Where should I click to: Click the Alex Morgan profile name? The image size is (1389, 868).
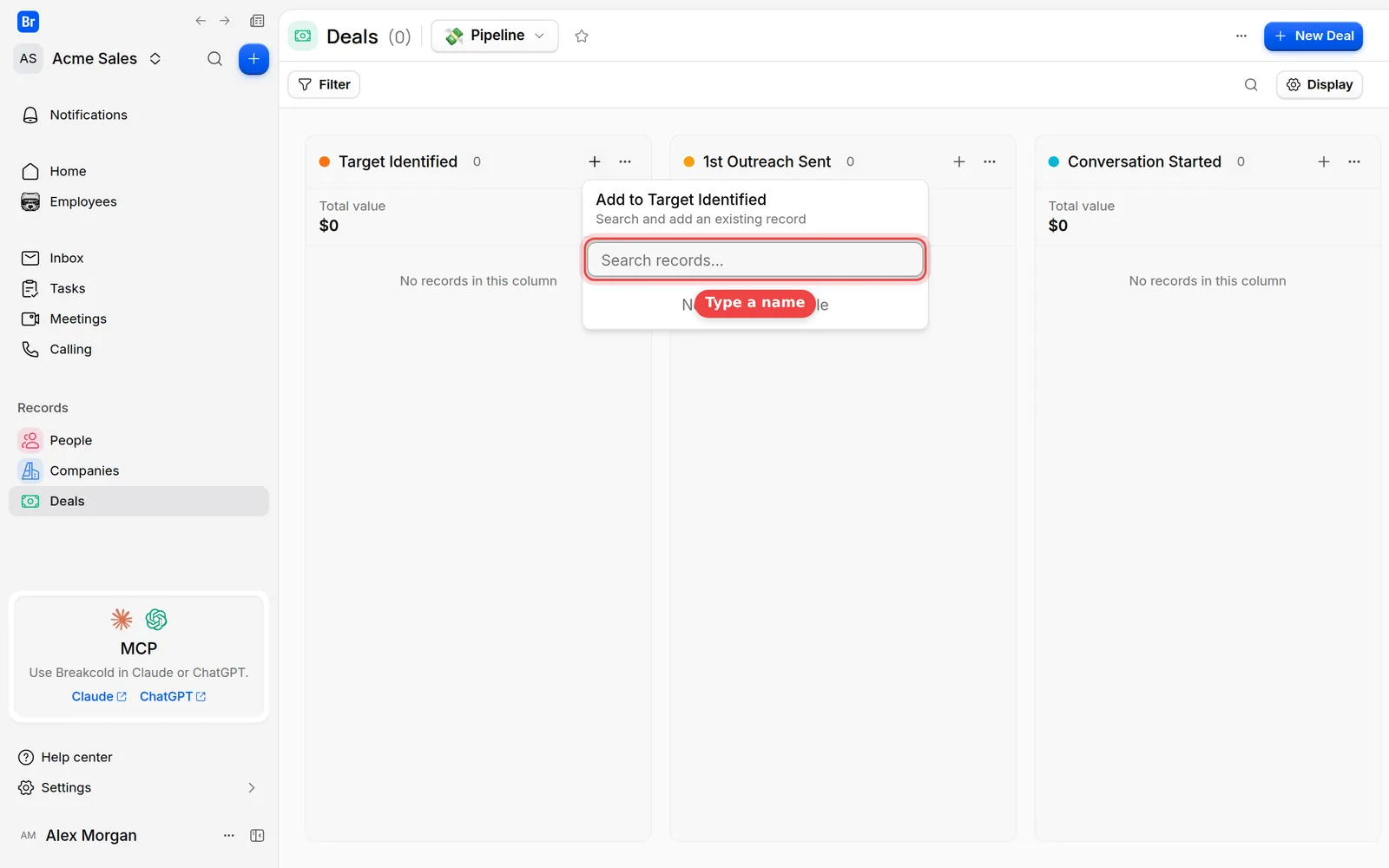[91, 835]
